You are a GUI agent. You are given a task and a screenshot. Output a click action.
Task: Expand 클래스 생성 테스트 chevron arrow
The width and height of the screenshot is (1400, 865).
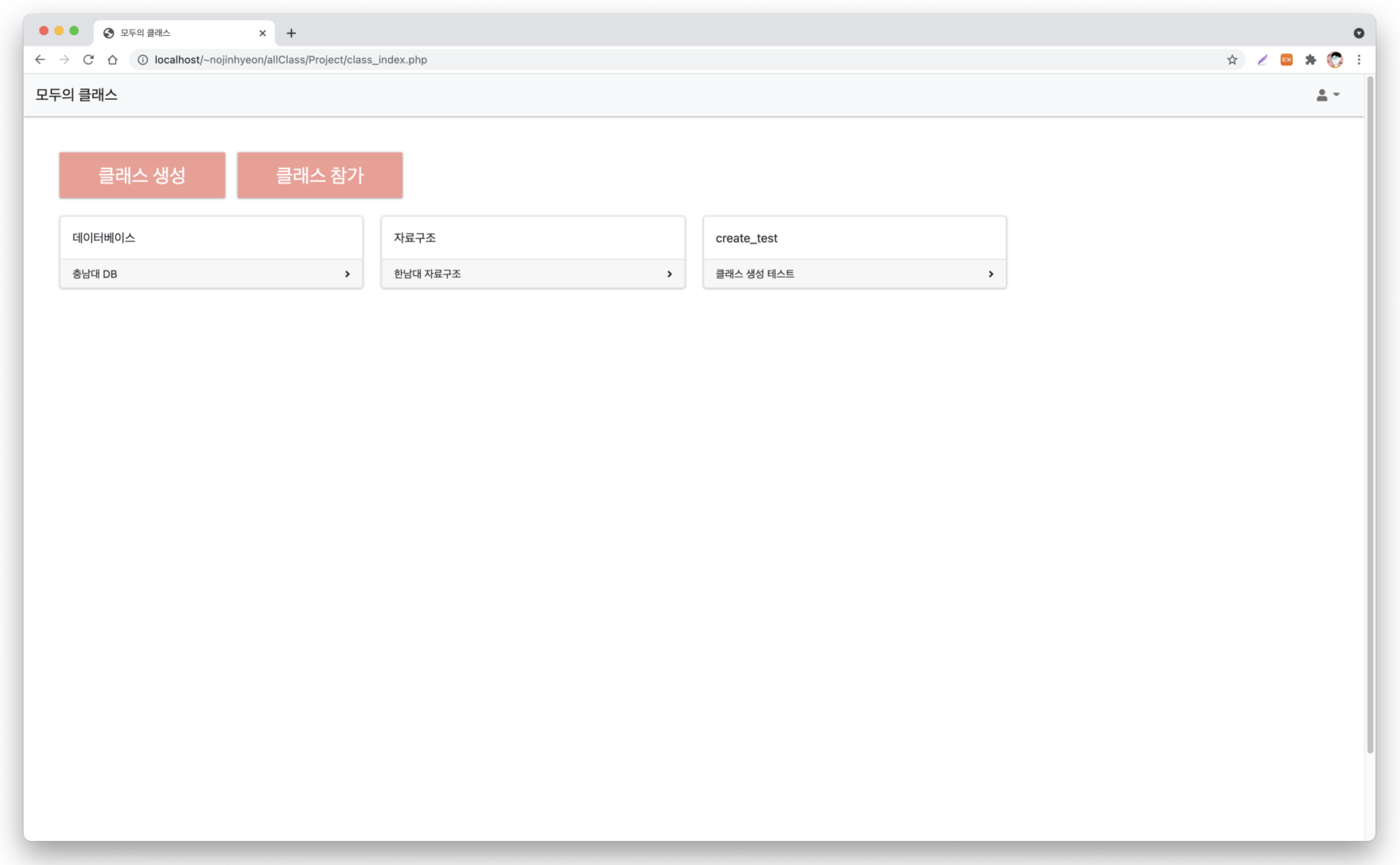[x=990, y=274]
